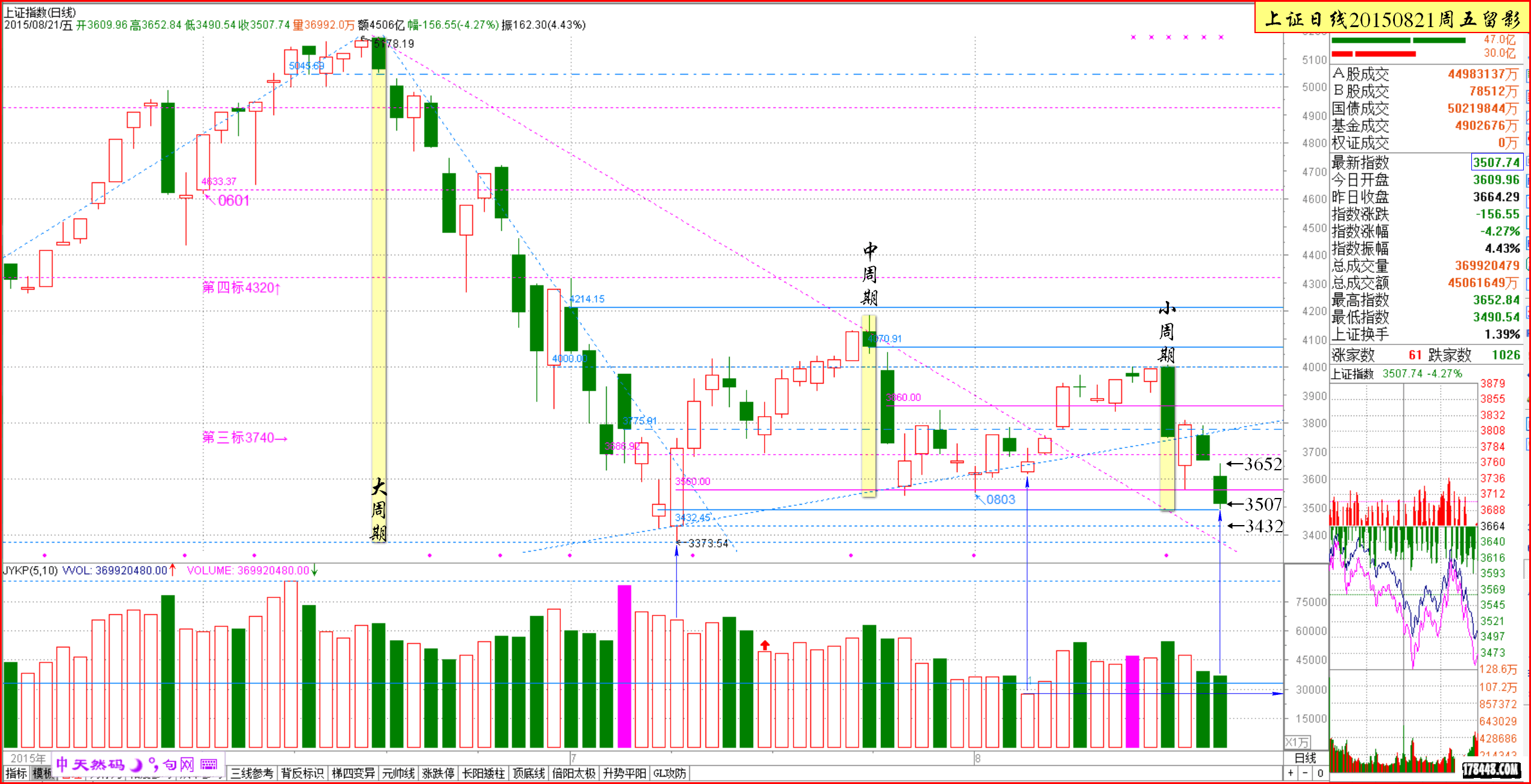Open the soft keyboard icon on IME bar
Screen dimensions: 1531x784
click(209, 765)
